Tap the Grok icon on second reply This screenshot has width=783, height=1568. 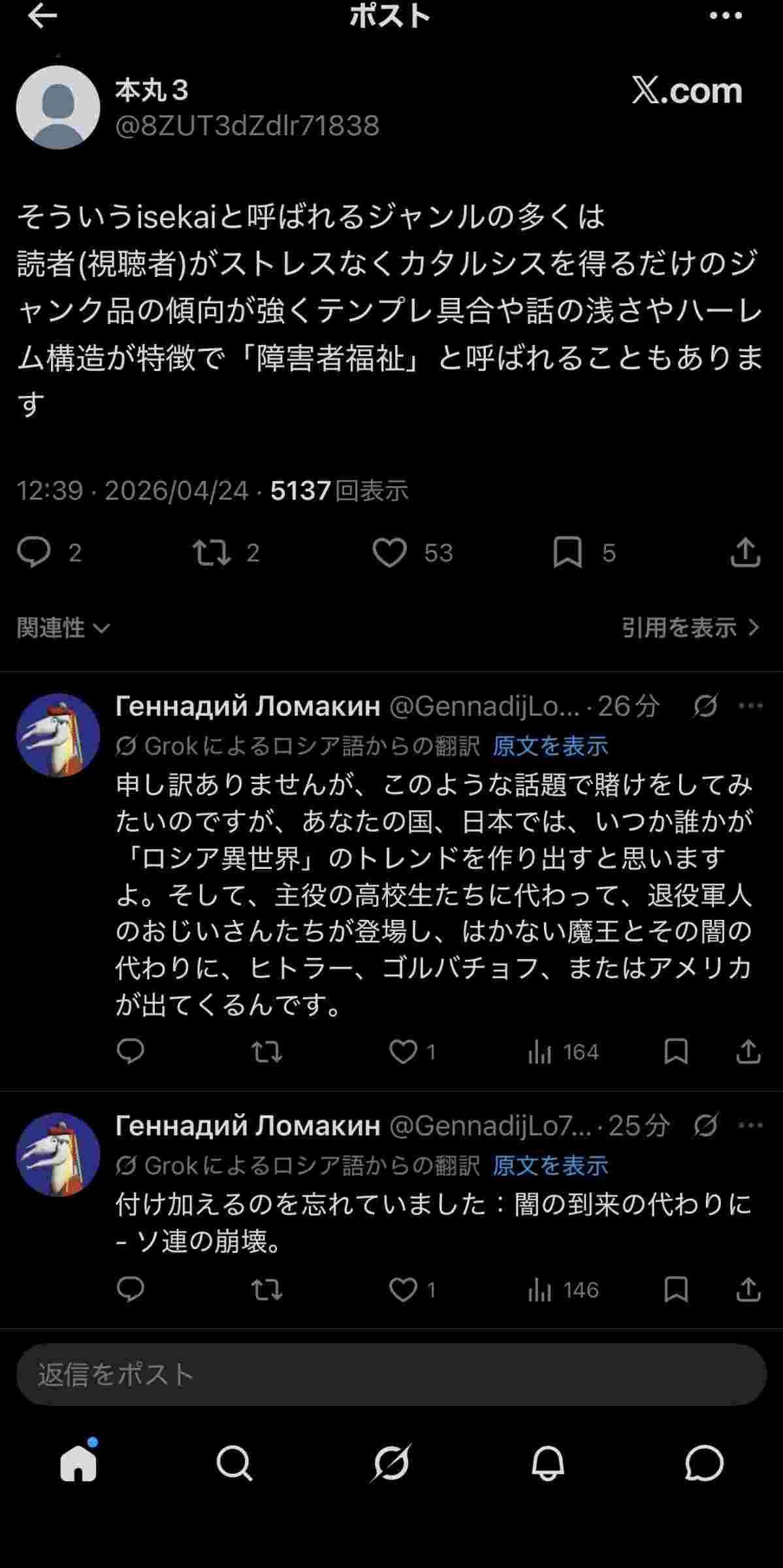pyautogui.click(x=705, y=1125)
